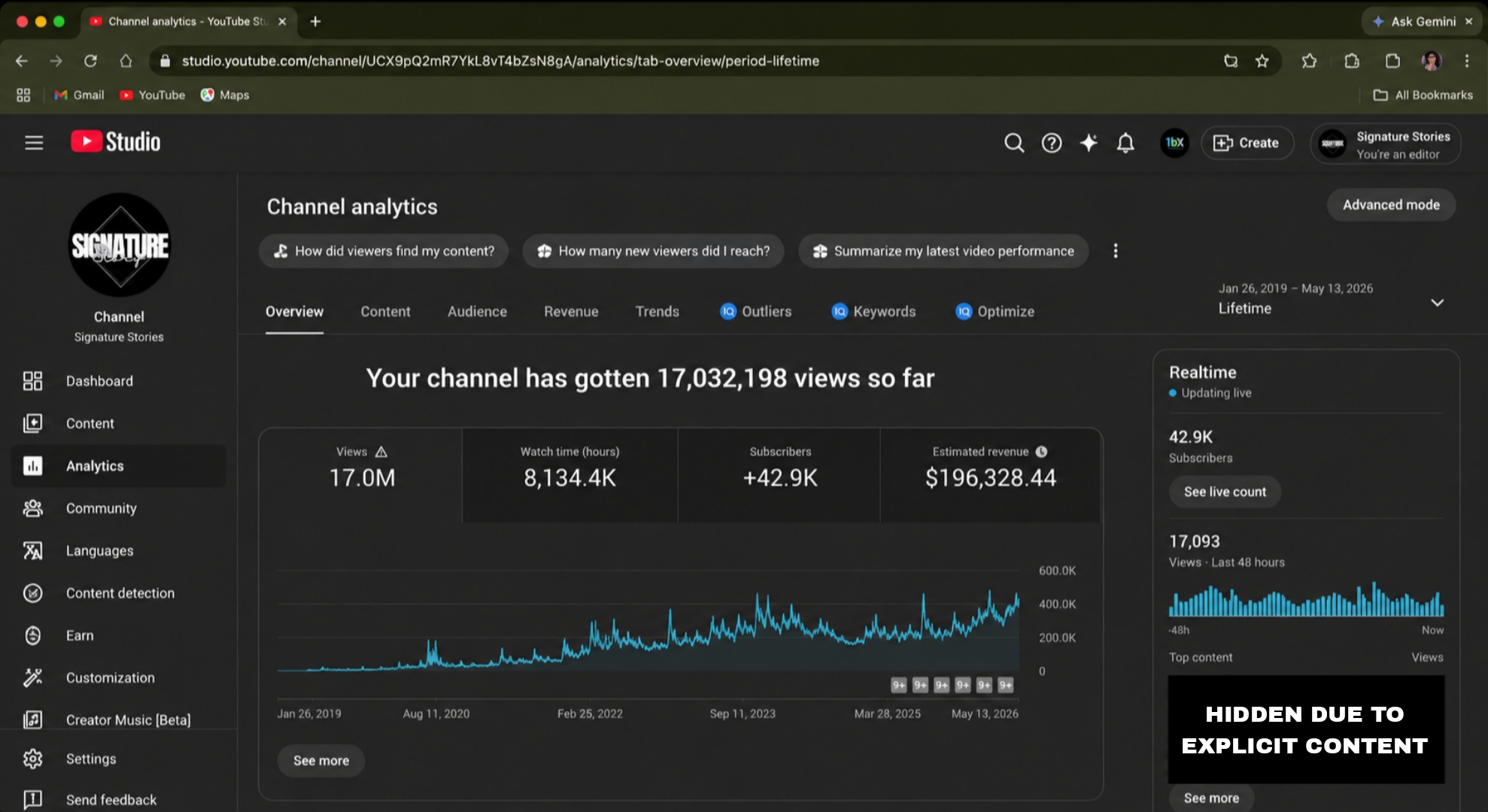The image size is (1488, 812).
Task: Open Creator Music [Beta] in sidebar
Action: pos(119,720)
